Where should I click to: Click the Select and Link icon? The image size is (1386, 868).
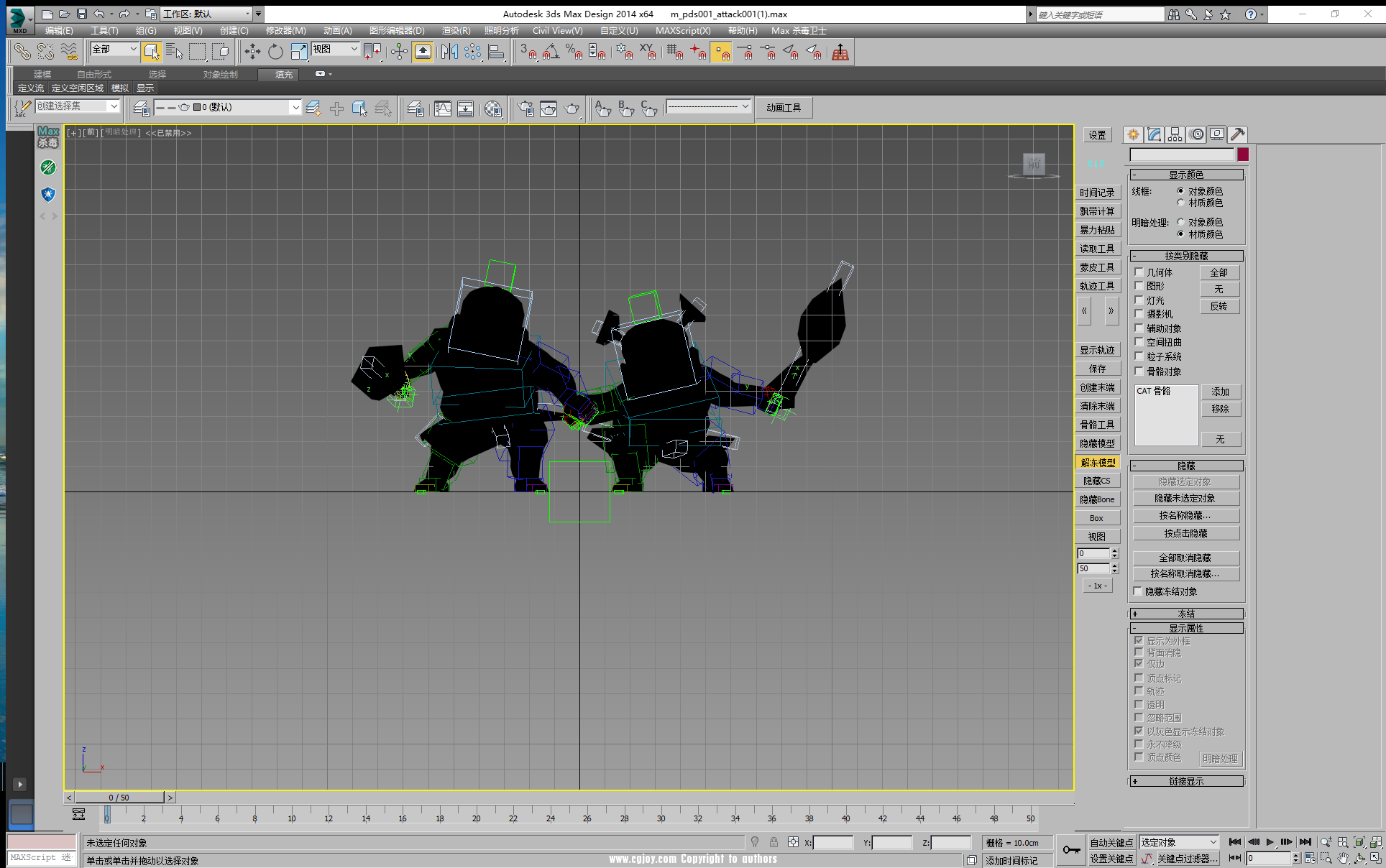pos(22,52)
